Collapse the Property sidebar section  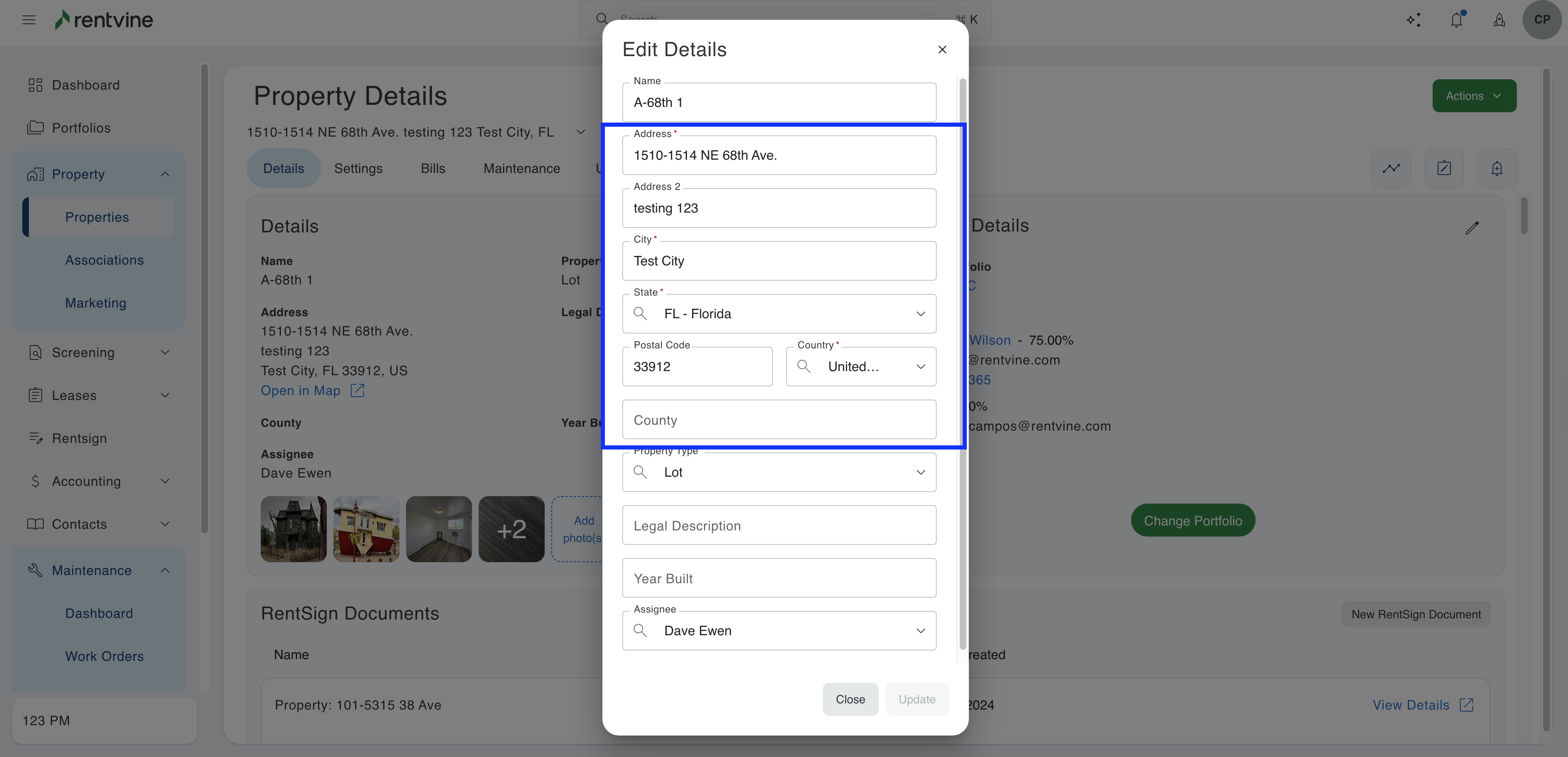tap(165, 174)
